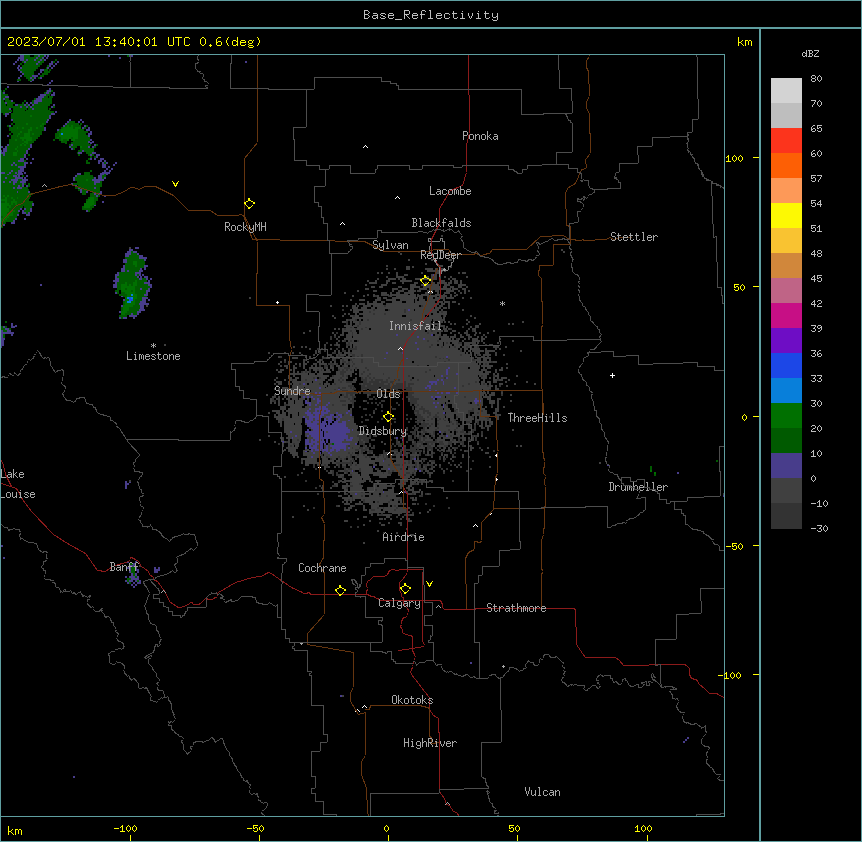Click the dBZ legend heading
Viewport: 862px width, 842px height.
(x=810, y=54)
